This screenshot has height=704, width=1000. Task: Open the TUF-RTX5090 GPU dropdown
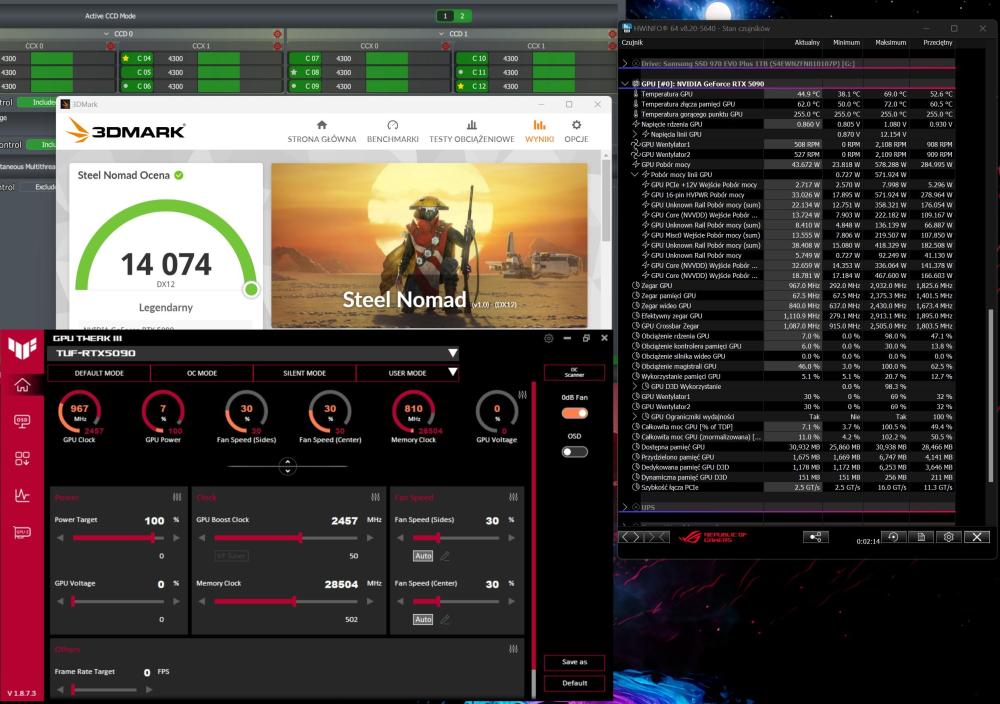tap(452, 353)
